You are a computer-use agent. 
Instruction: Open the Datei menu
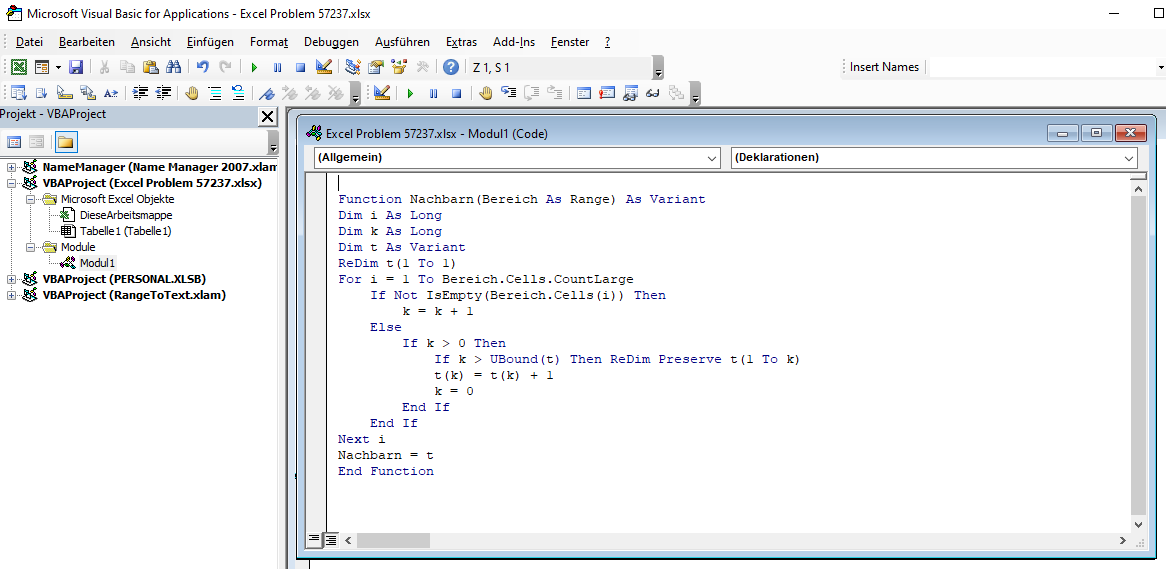coord(29,42)
